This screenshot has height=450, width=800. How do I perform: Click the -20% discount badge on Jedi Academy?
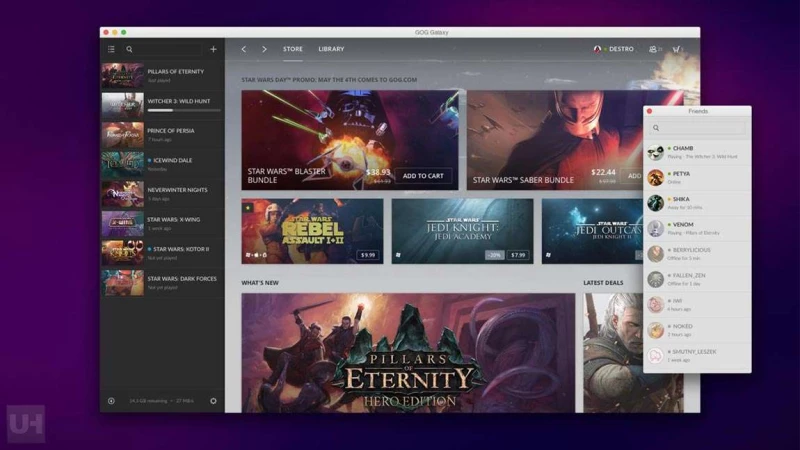(x=494, y=255)
